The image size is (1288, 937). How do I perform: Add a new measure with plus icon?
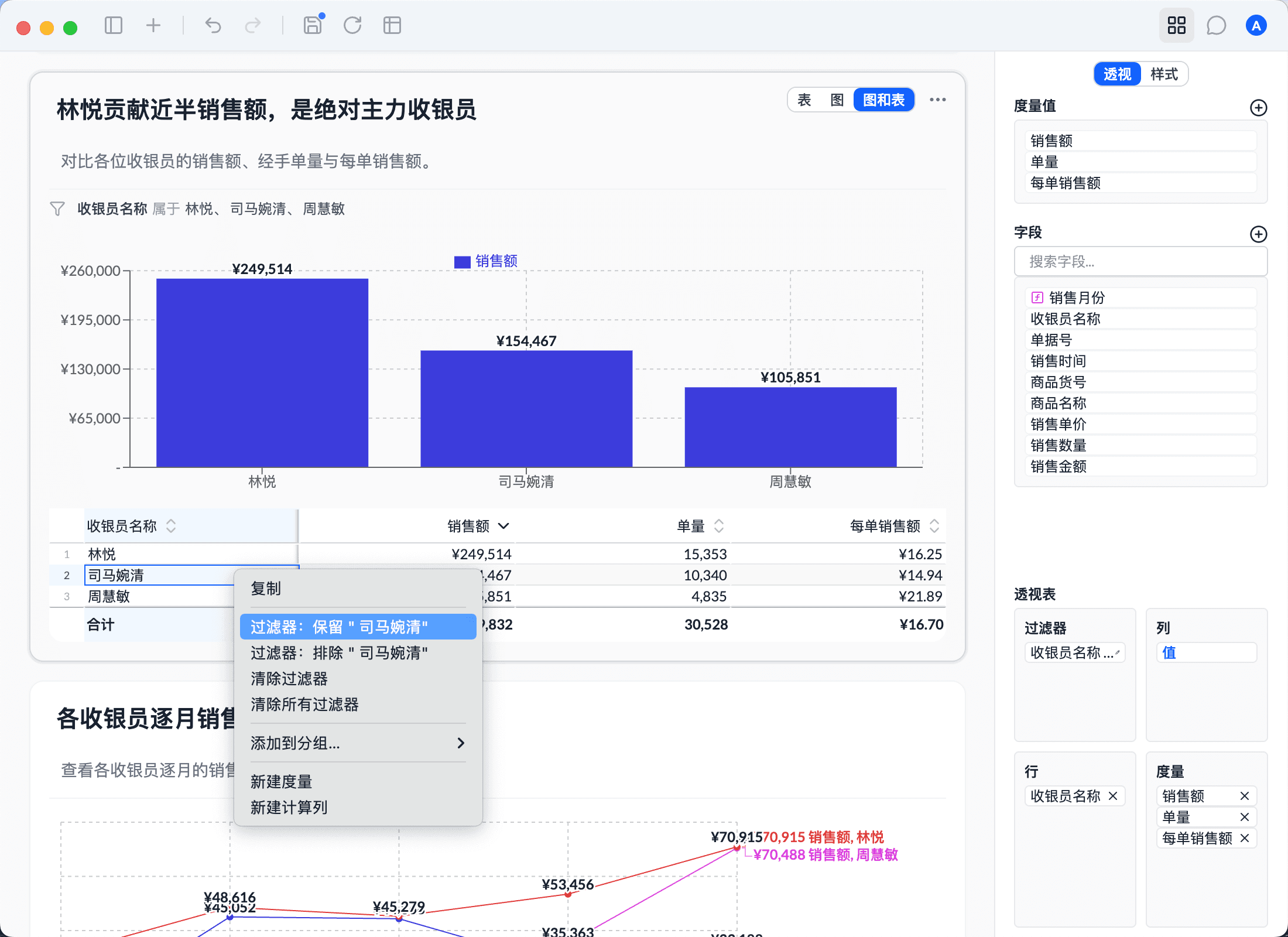coord(1258,107)
